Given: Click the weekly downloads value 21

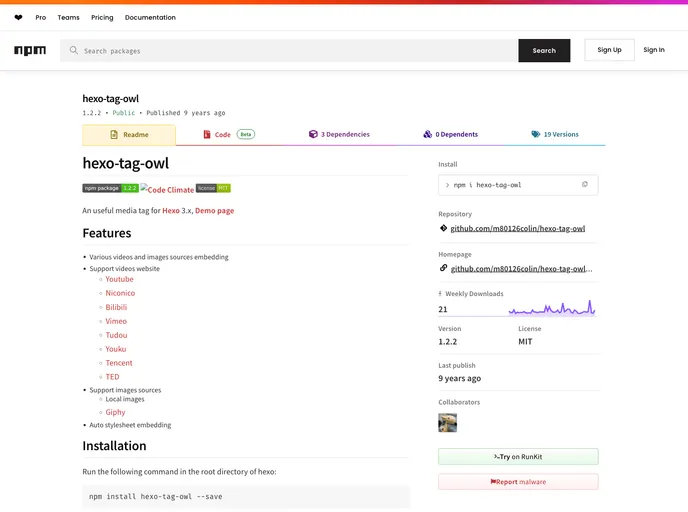Looking at the screenshot, I should point(443,309).
